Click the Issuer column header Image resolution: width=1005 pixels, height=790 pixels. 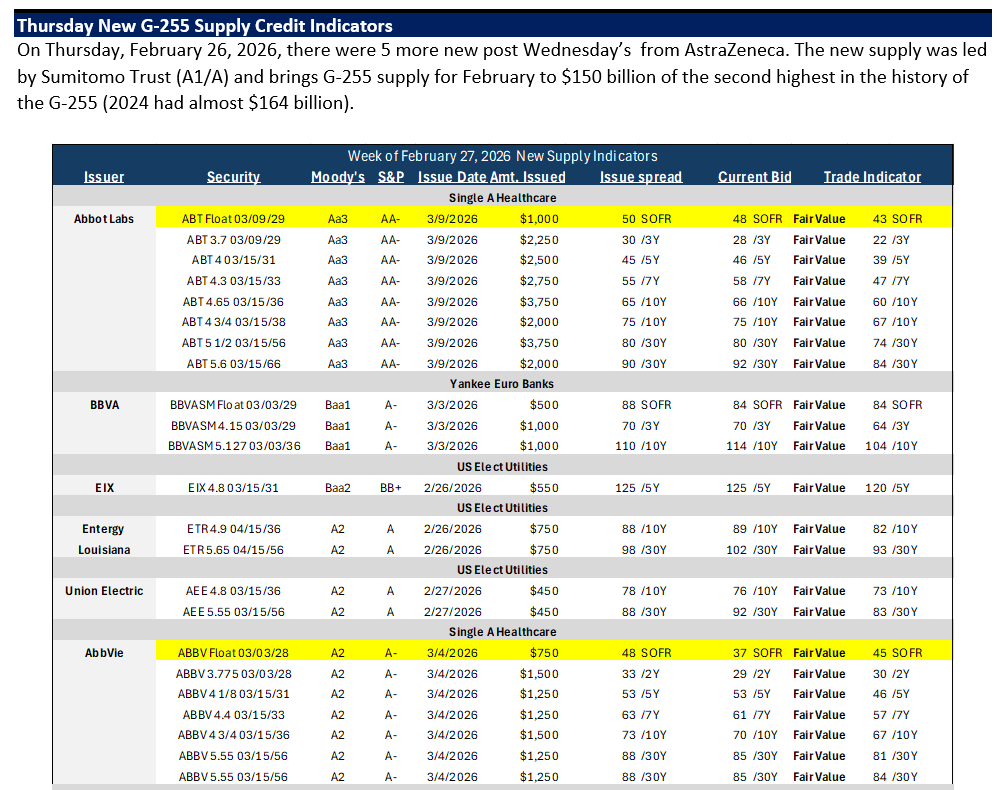(104, 177)
